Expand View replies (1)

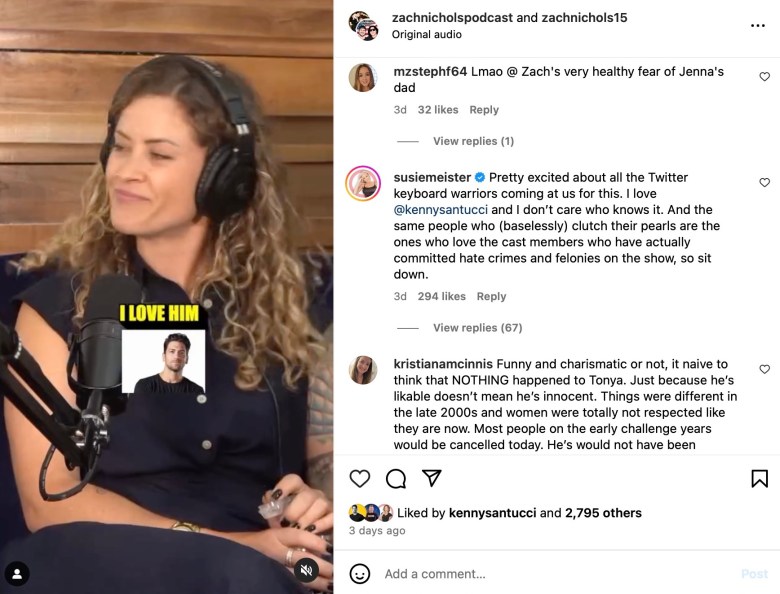473,141
